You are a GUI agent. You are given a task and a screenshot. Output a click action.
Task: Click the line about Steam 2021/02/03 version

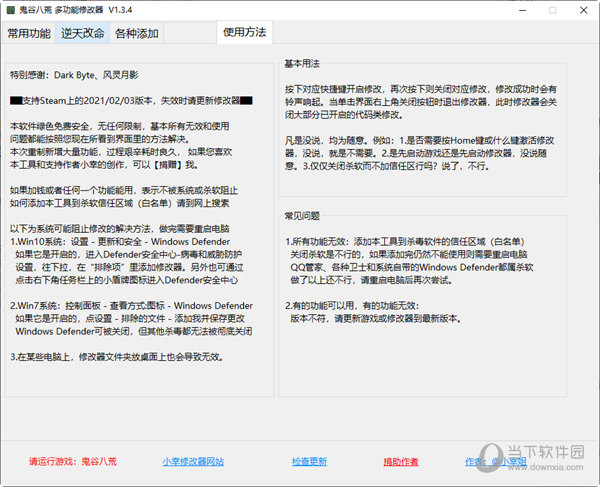(x=131, y=101)
